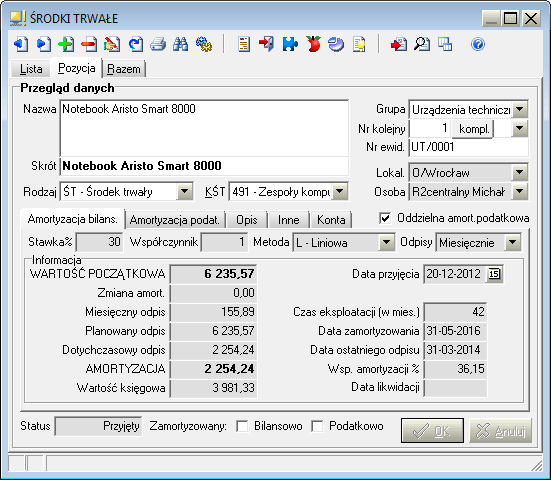Click the Współczynnik field
The image size is (551, 480).
(224, 242)
